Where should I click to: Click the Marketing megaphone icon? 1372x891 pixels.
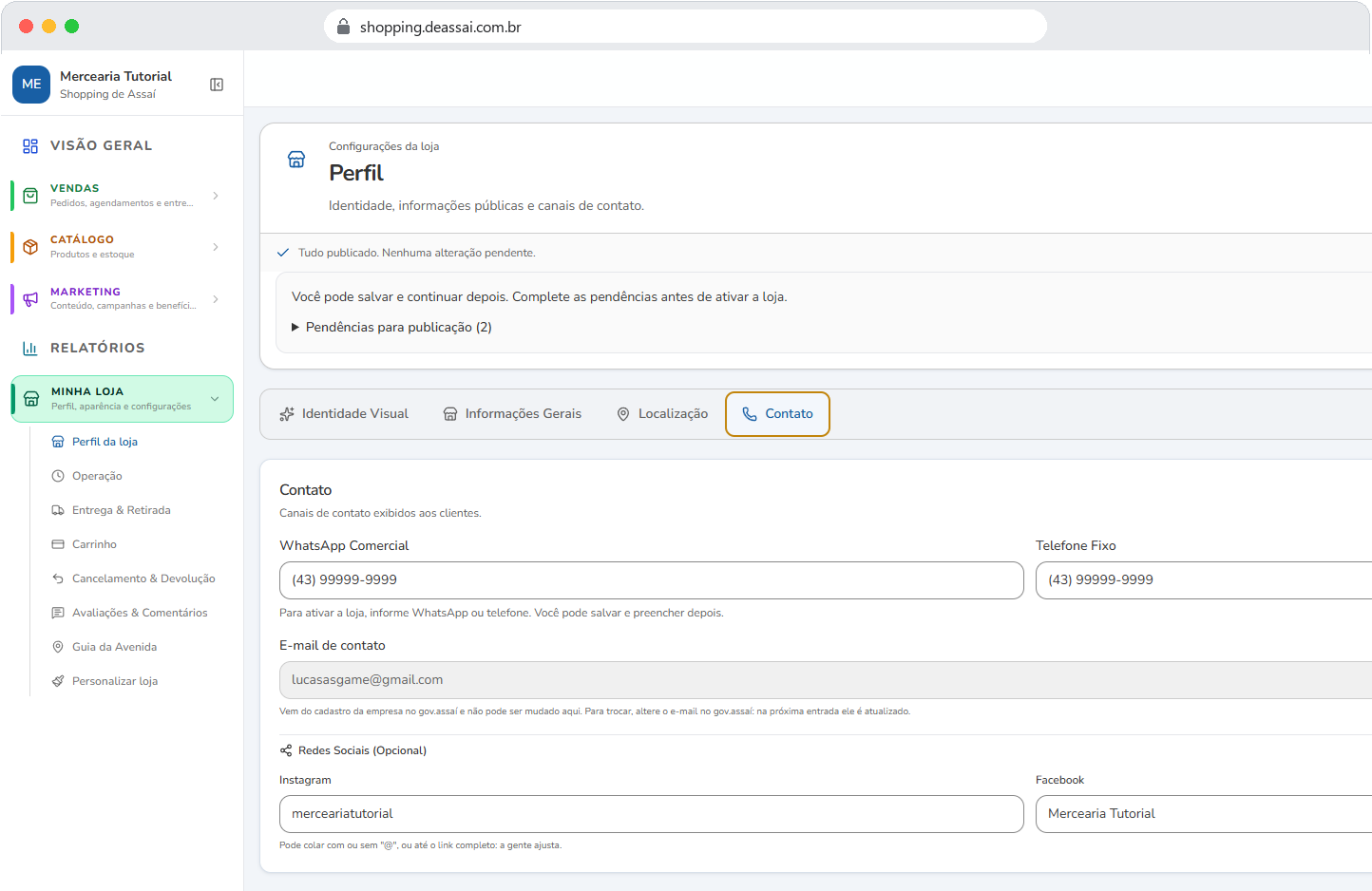tap(30, 299)
